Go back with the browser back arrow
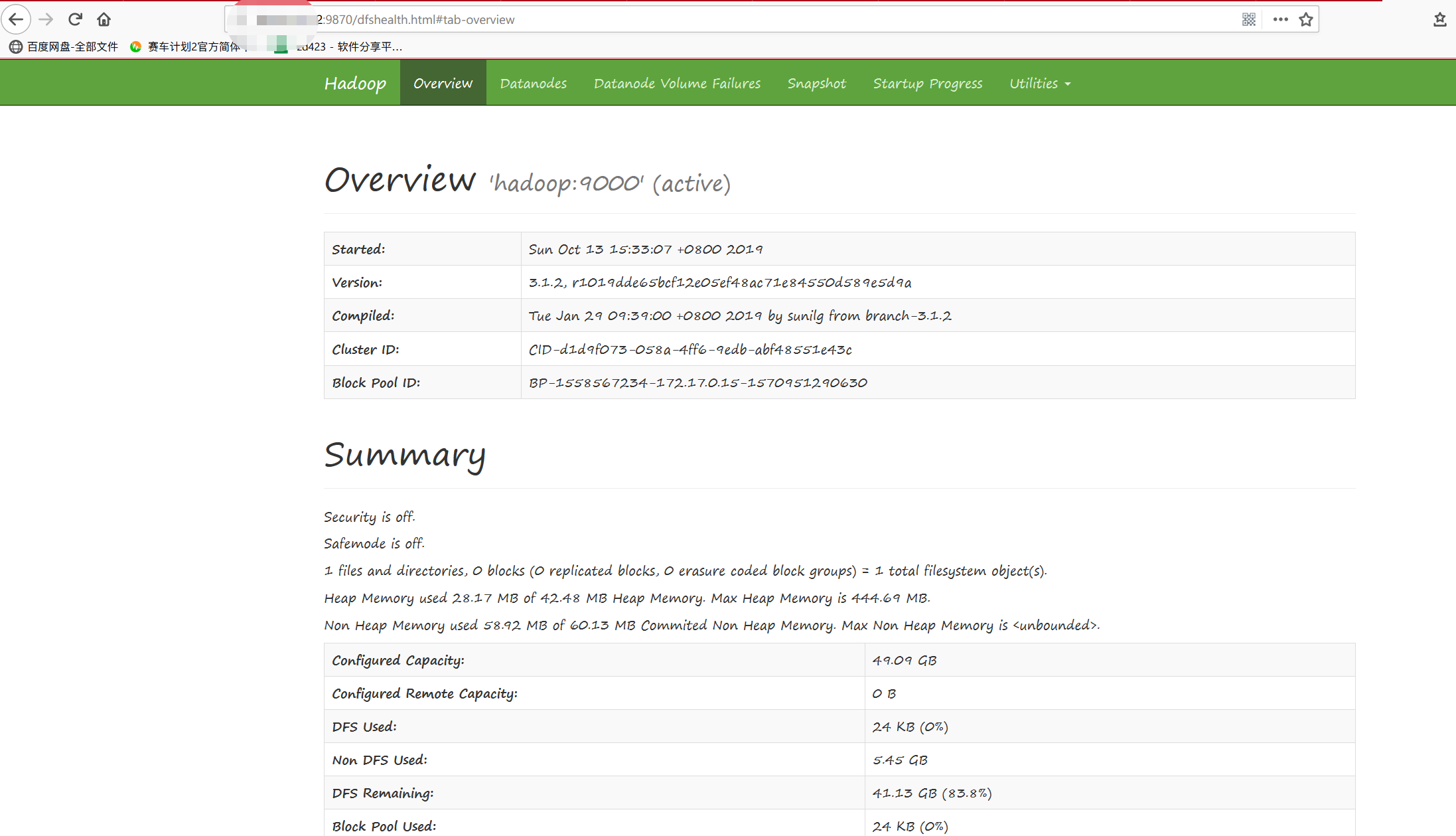The image size is (1456, 836). 16,19
